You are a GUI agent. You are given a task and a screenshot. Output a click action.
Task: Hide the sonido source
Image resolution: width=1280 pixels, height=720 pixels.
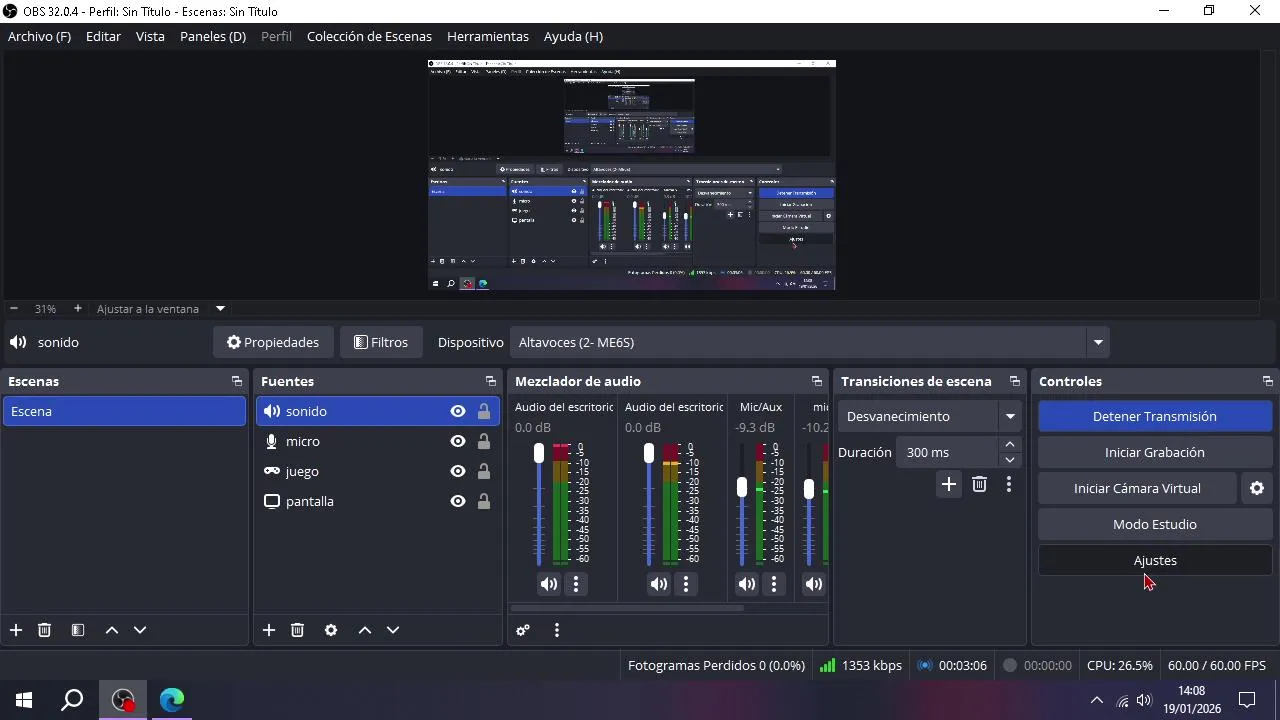458,411
